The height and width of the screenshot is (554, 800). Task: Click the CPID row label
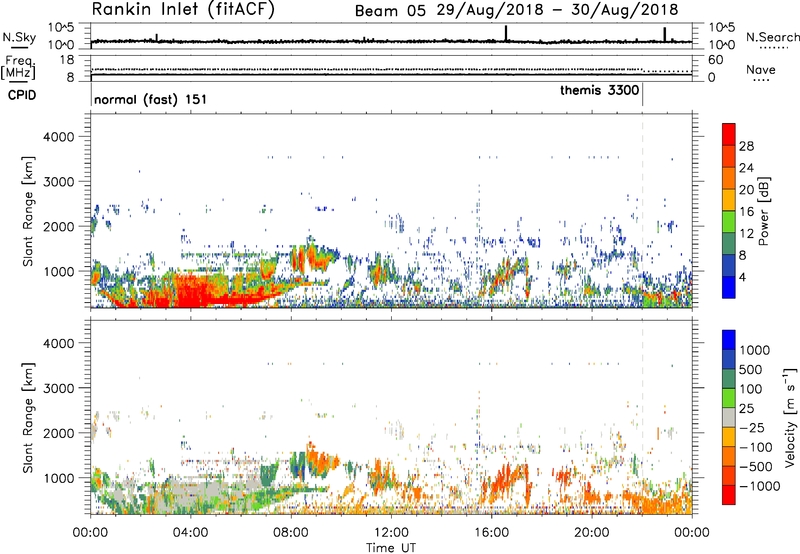[22, 95]
